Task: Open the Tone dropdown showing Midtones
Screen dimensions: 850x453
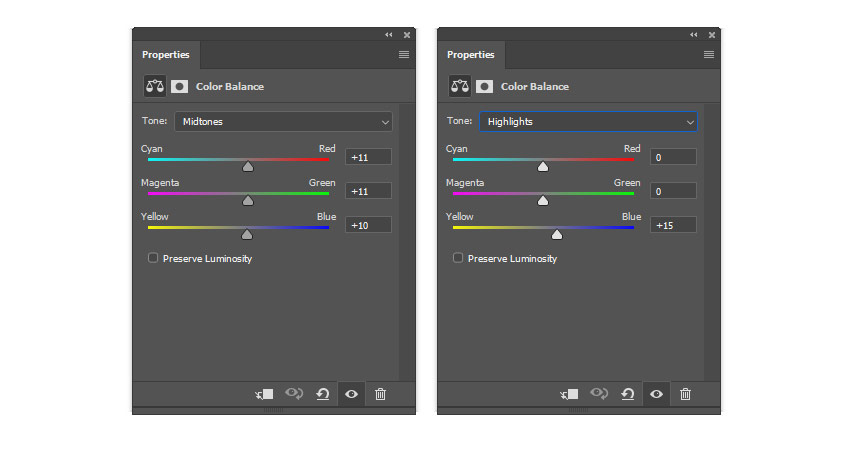Action: 284,121
